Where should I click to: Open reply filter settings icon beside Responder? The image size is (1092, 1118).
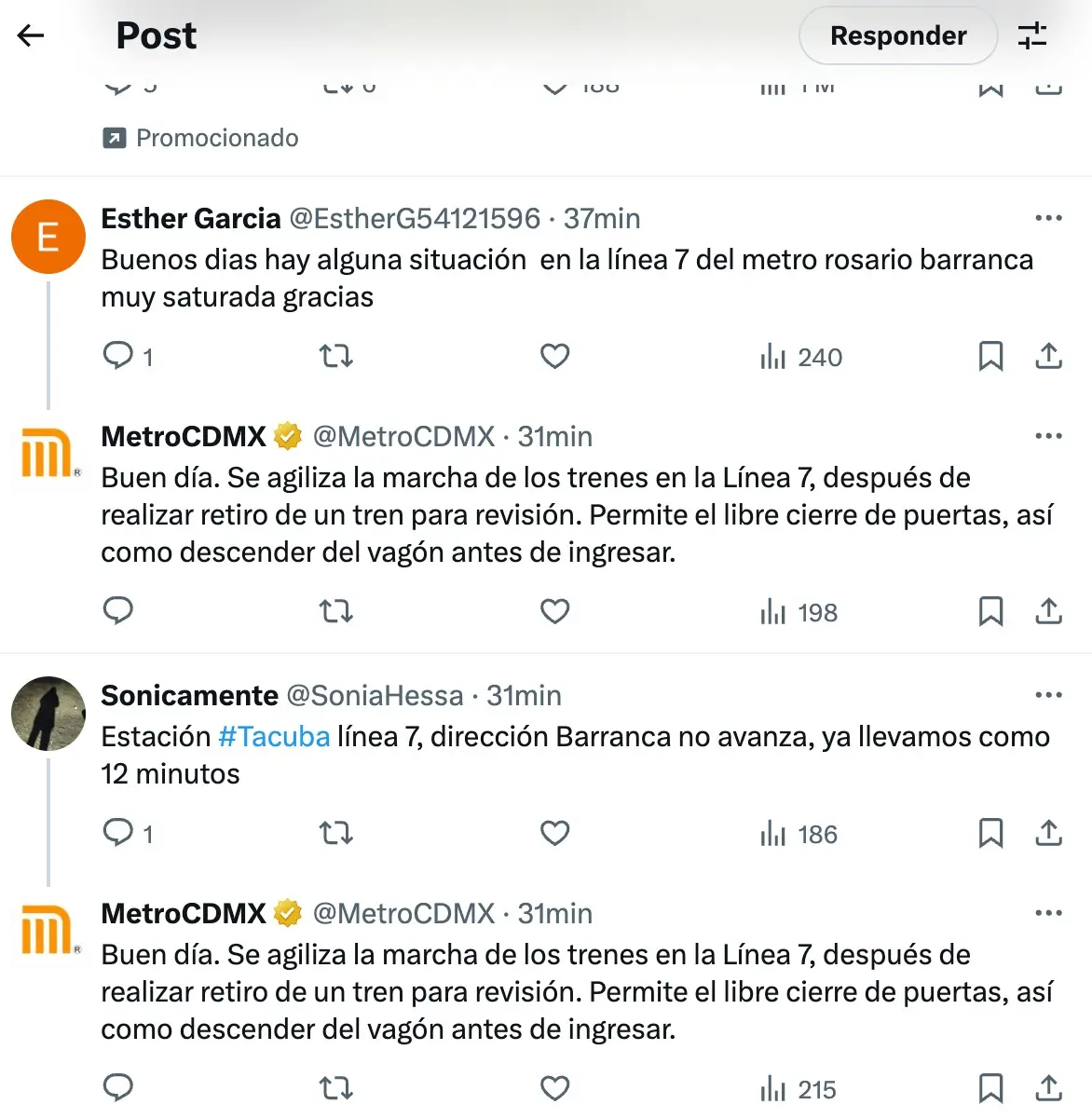[1032, 35]
